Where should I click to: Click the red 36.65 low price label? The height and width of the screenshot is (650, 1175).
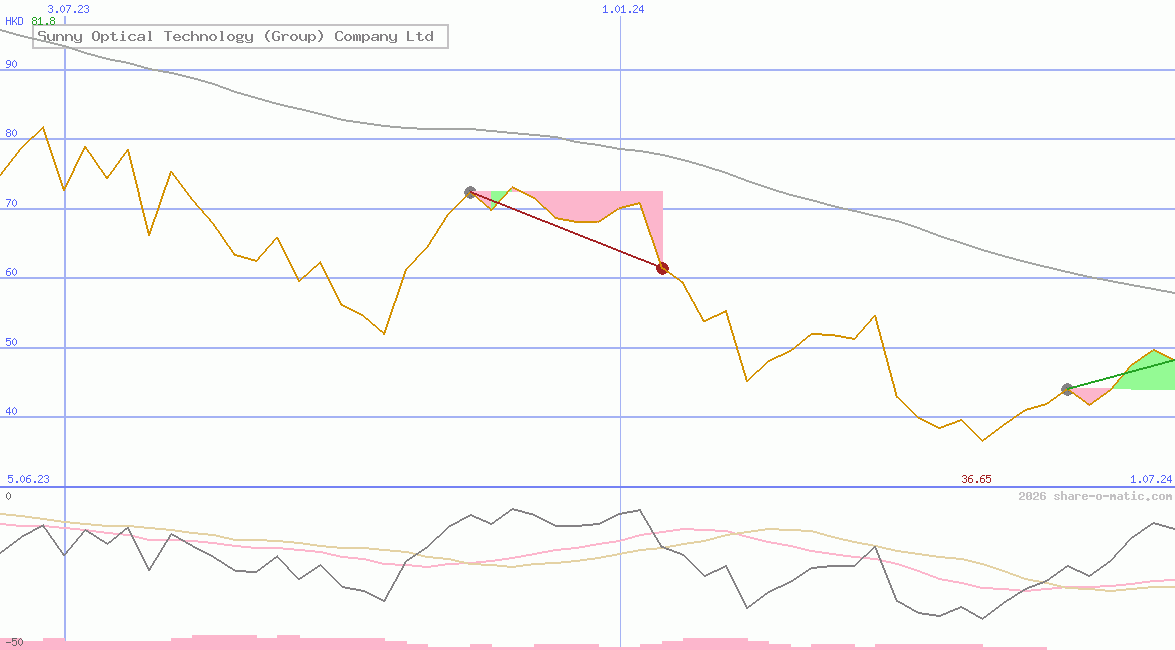[976, 479]
